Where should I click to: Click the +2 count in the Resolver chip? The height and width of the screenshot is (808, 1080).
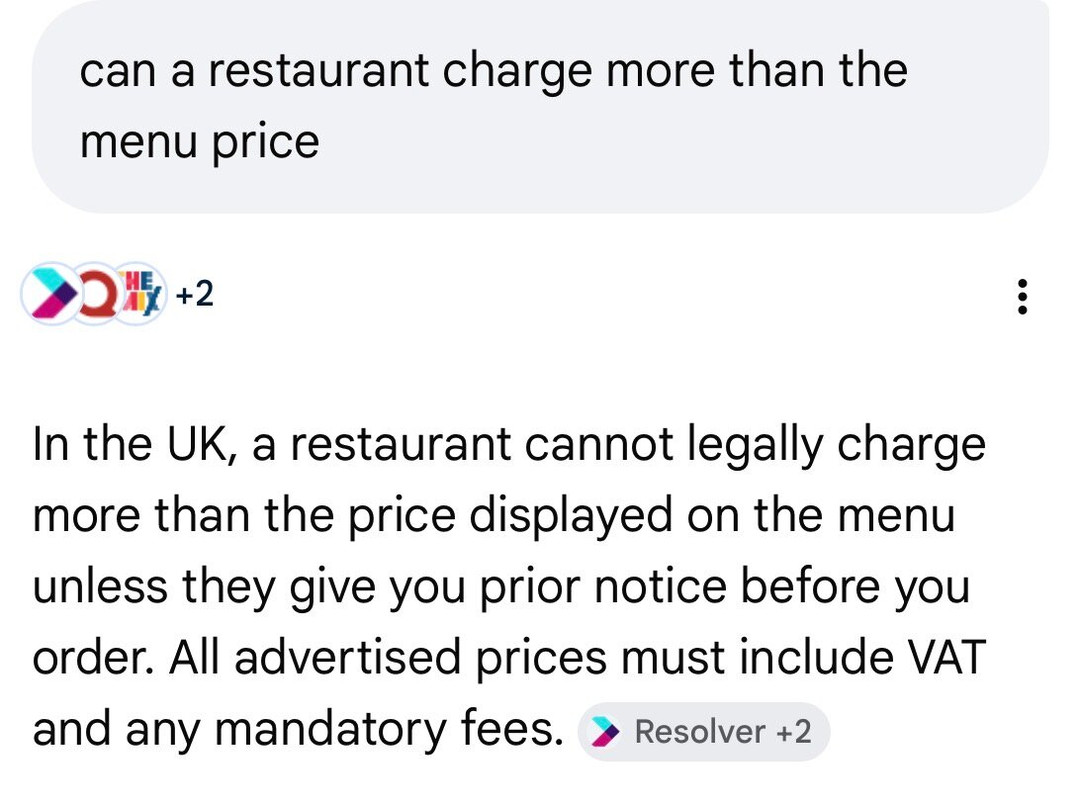(793, 732)
